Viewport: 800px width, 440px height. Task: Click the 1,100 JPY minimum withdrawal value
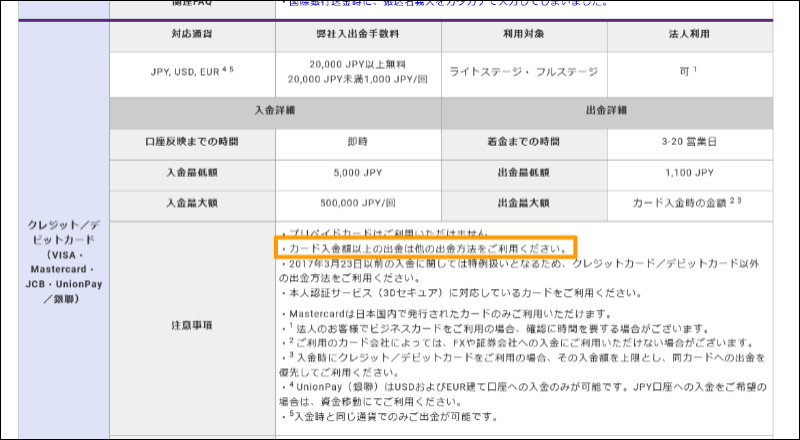(690, 173)
